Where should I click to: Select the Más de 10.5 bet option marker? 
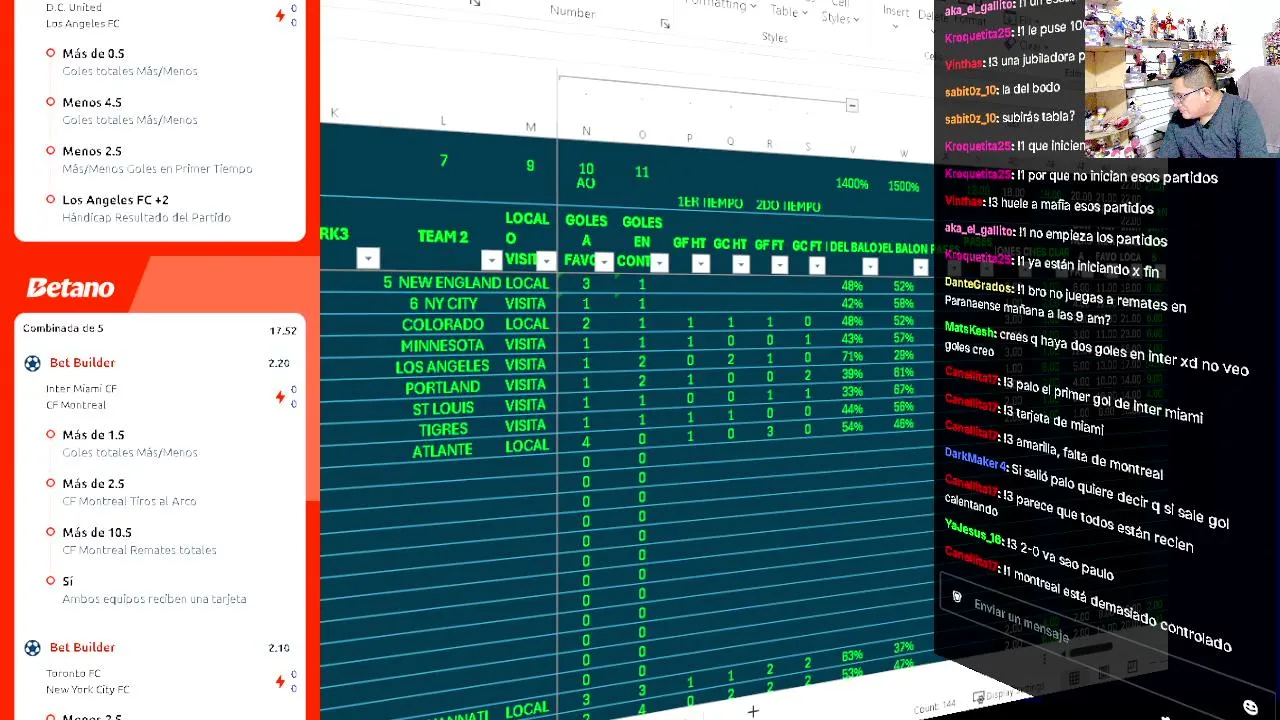[50, 533]
